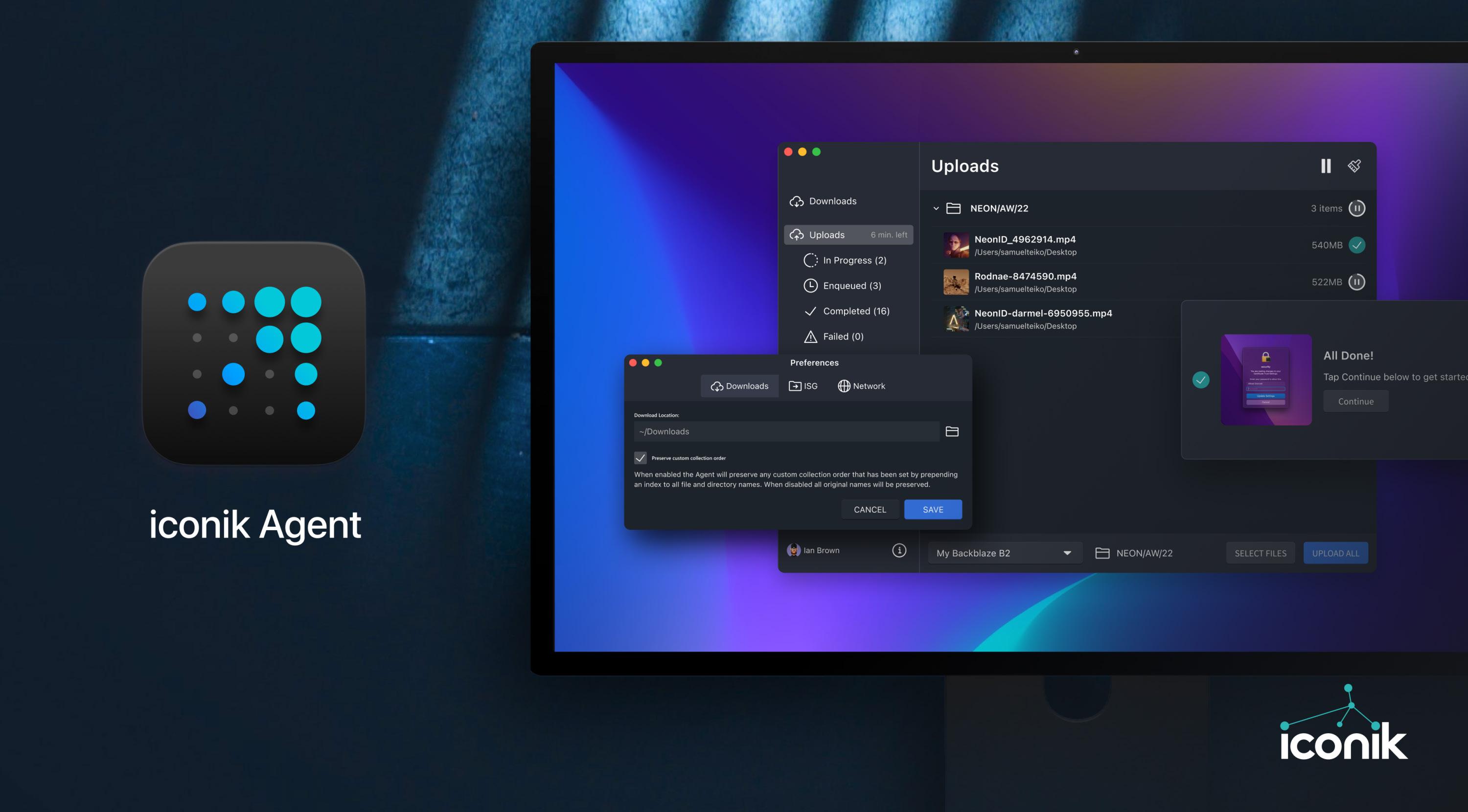Pause all uploads in the Uploads header
The height and width of the screenshot is (812, 1468).
[1326, 166]
